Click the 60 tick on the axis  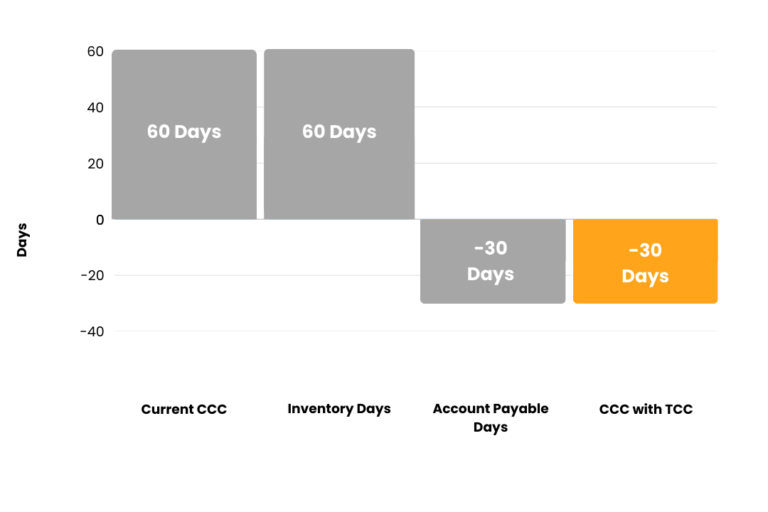96,51
